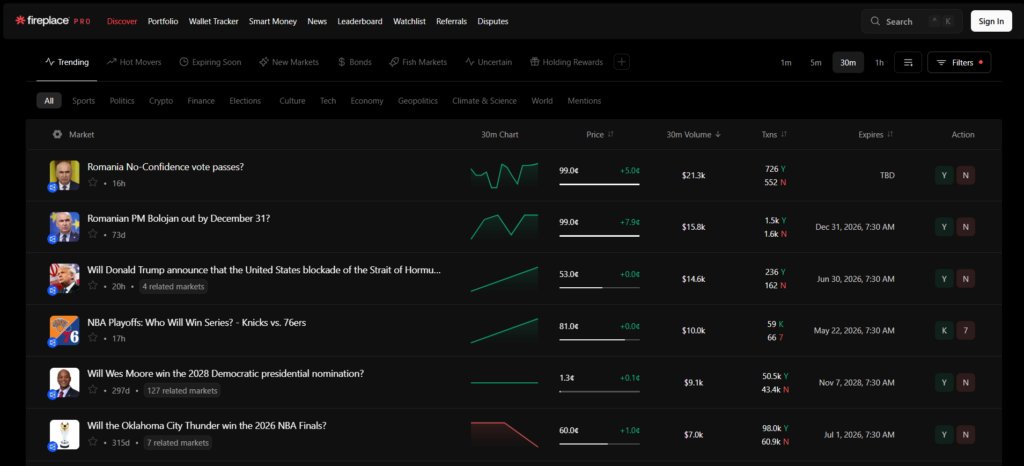The height and width of the screenshot is (466, 1024).
Task: Click the settings gear icon beside Market header
Action: point(57,134)
